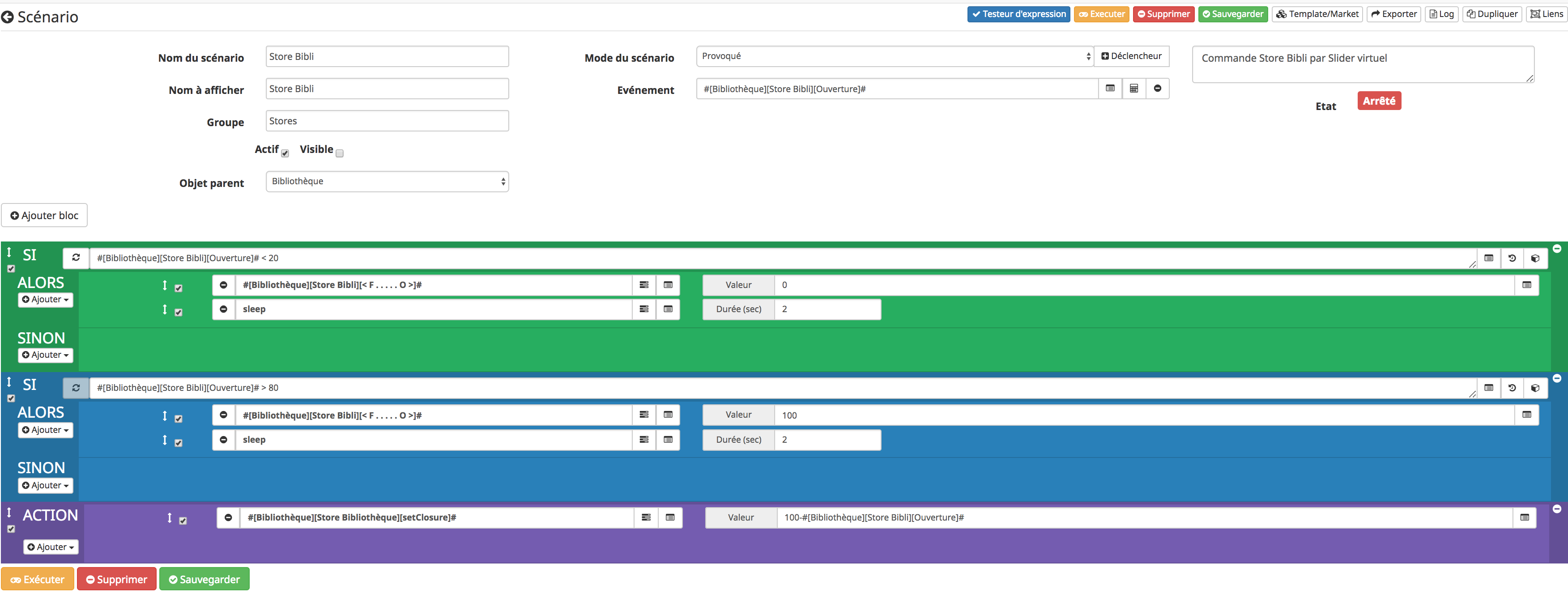Open Ajouter dropdown under second SINON
Image resolution: width=1568 pixels, height=593 pixels.
(x=46, y=485)
